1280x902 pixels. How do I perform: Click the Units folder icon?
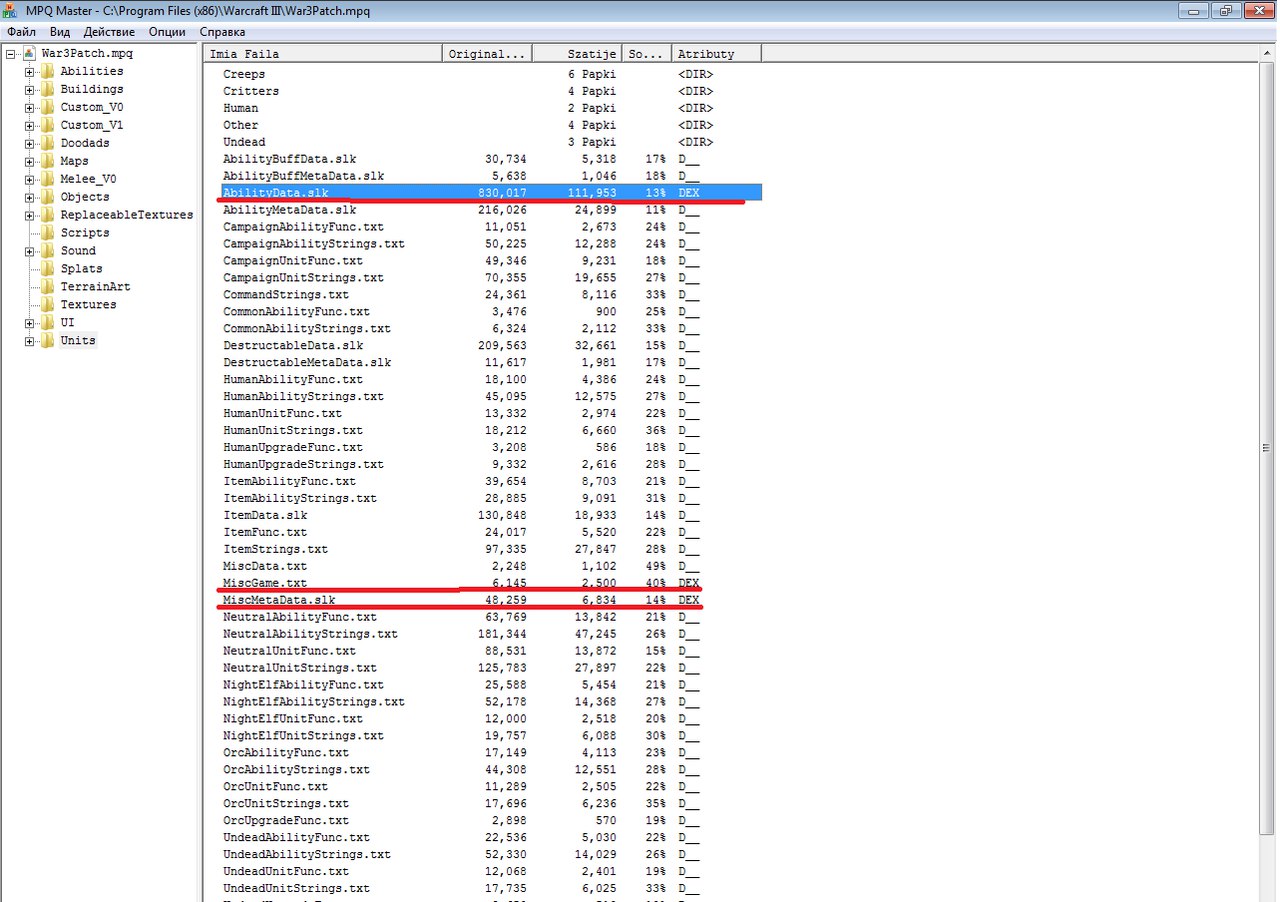click(47, 341)
